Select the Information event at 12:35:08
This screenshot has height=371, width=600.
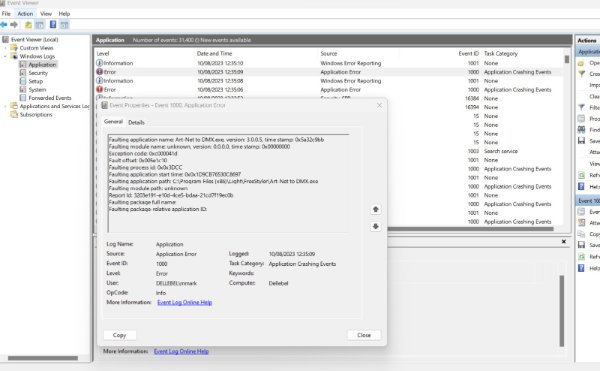click(x=329, y=81)
